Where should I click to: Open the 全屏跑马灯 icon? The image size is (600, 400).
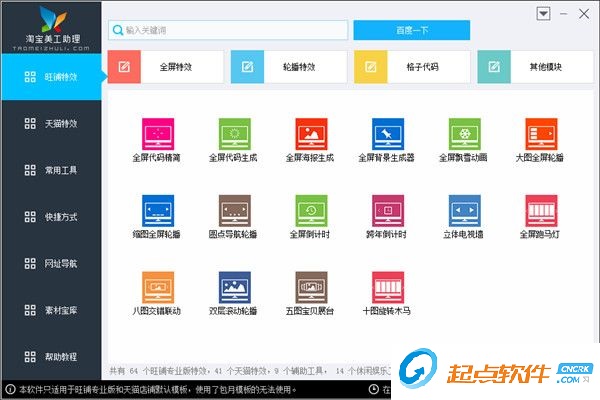click(x=541, y=211)
